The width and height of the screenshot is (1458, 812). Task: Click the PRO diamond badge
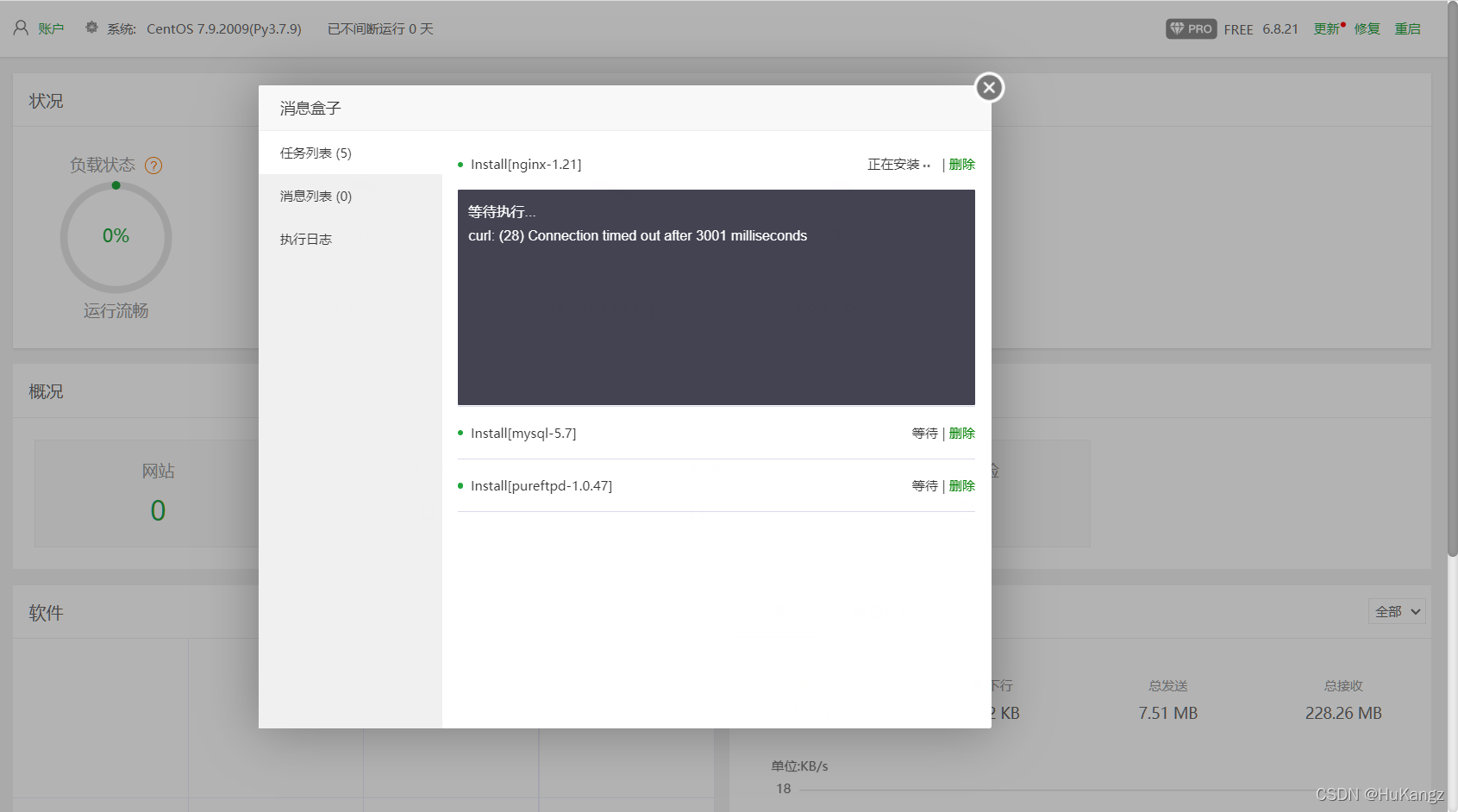point(1191,28)
